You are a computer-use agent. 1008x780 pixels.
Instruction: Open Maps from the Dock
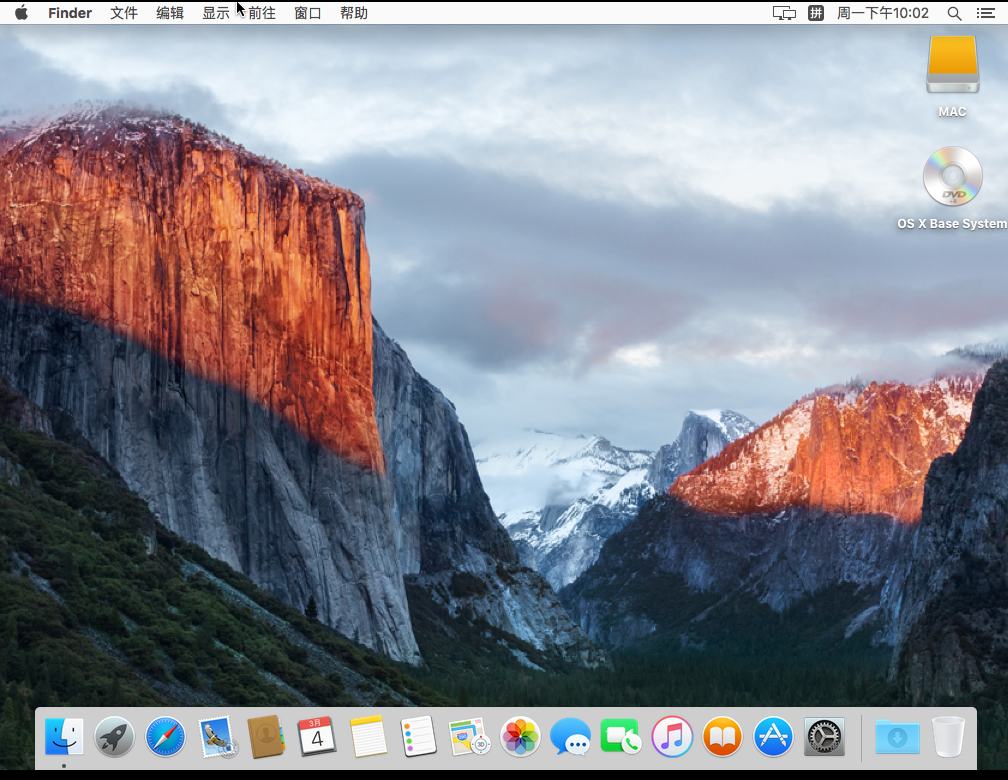[468, 737]
